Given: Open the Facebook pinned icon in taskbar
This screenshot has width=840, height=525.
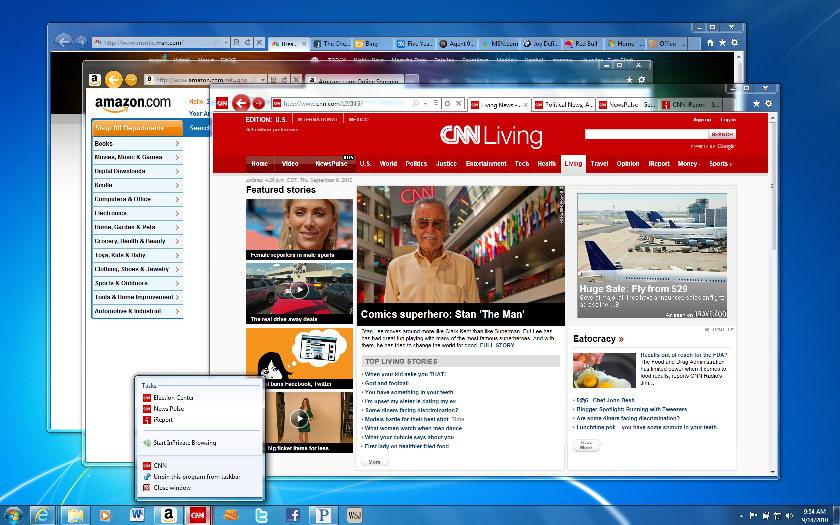Looking at the screenshot, I should pyautogui.click(x=294, y=514).
